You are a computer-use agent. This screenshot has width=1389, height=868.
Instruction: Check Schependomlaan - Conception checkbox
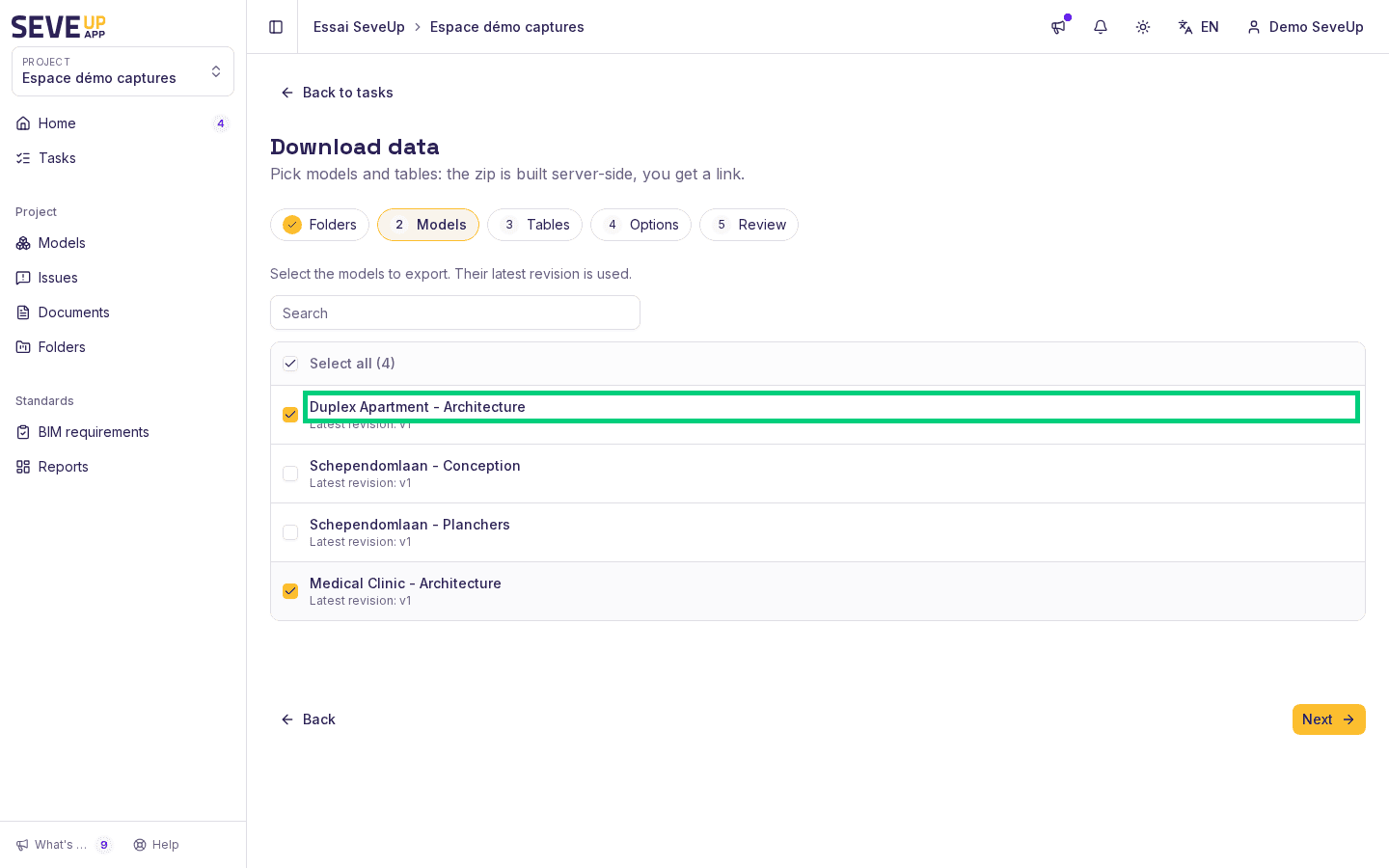pyautogui.click(x=290, y=474)
